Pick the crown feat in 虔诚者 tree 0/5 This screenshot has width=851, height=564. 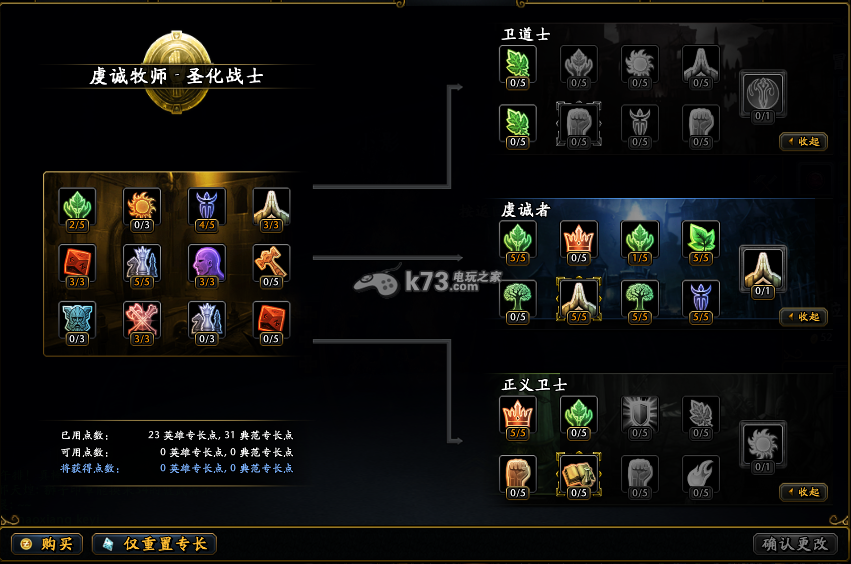click(x=579, y=242)
